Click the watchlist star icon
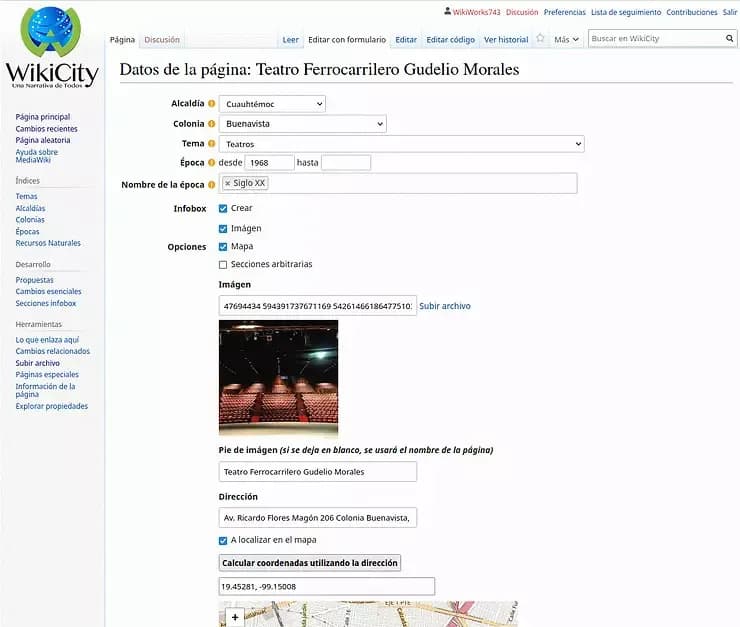This screenshot has width=740, height=627. point(540,39)
